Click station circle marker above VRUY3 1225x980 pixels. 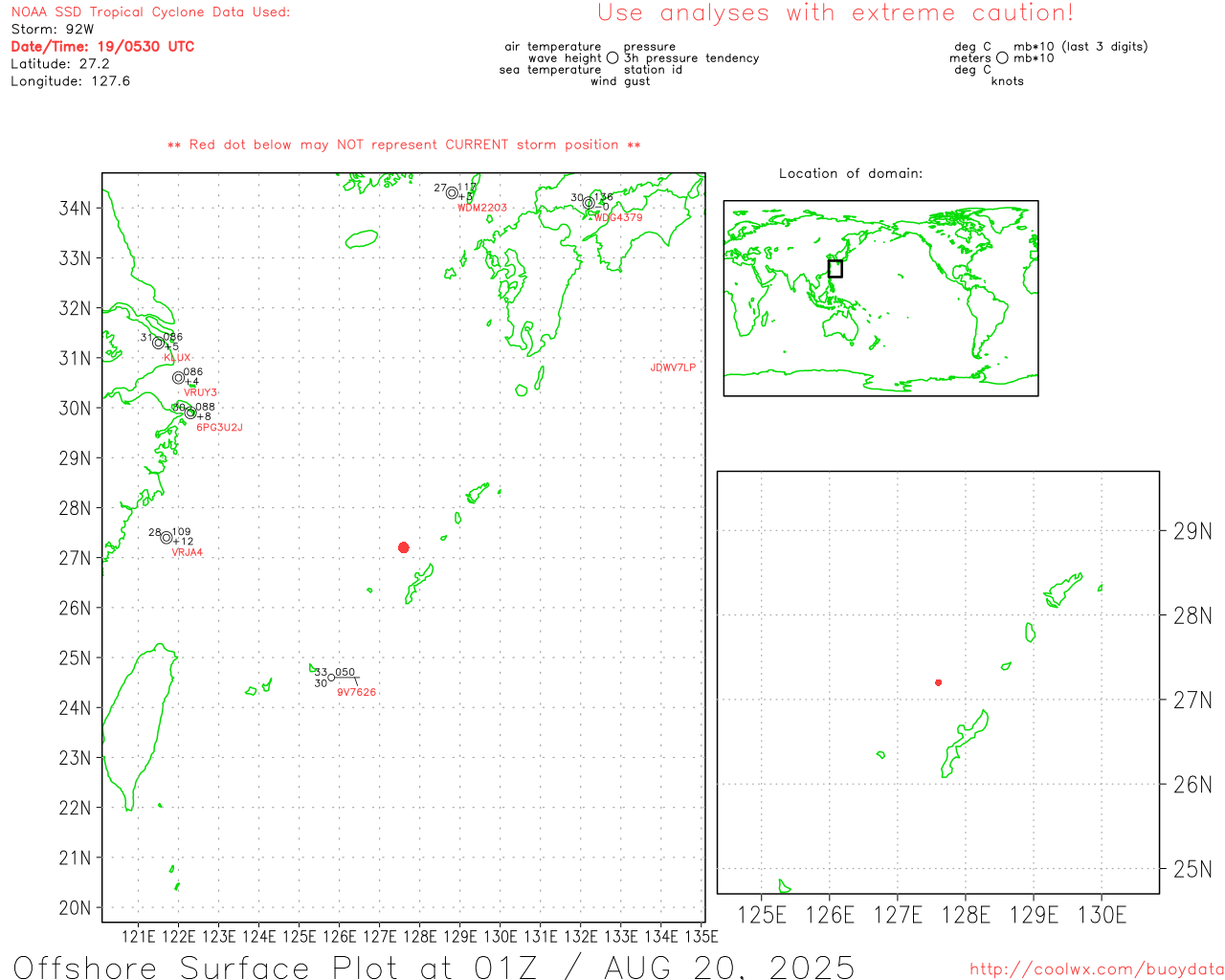pos(178,378)
